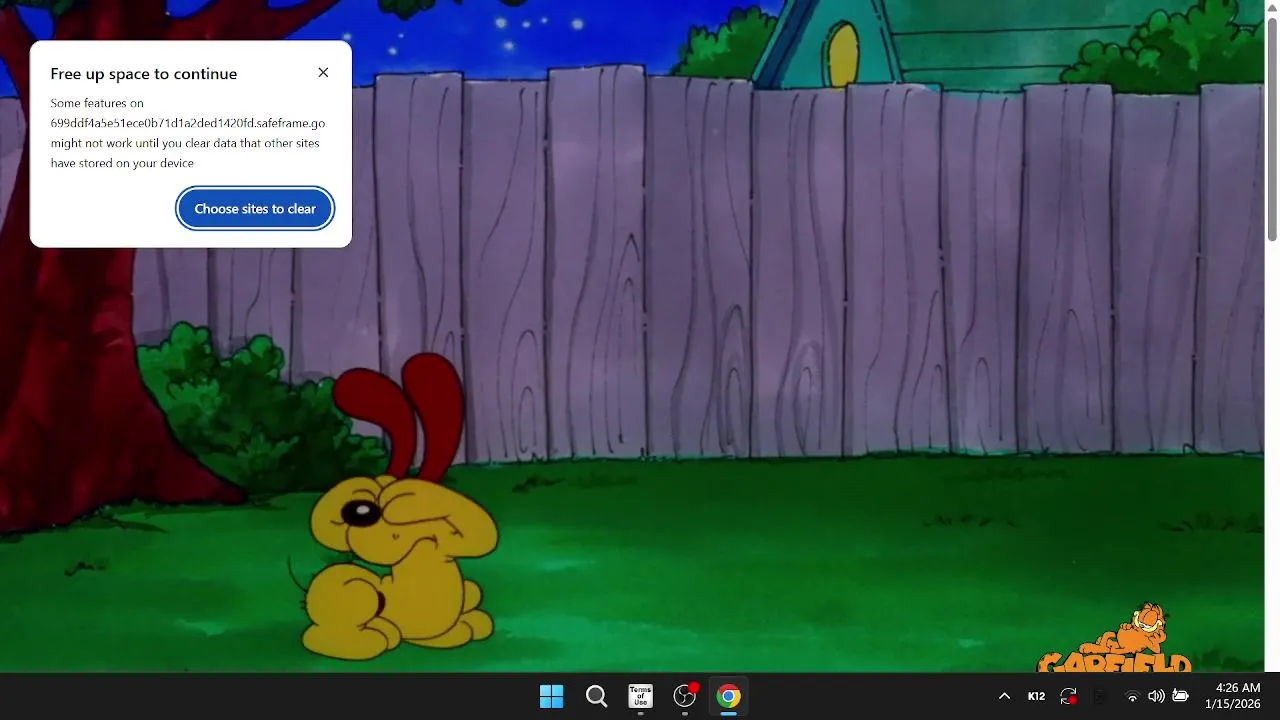The image size is (1280, 720).
Task: Click the Choose sites to clear button
Action: tap(255, 209)
